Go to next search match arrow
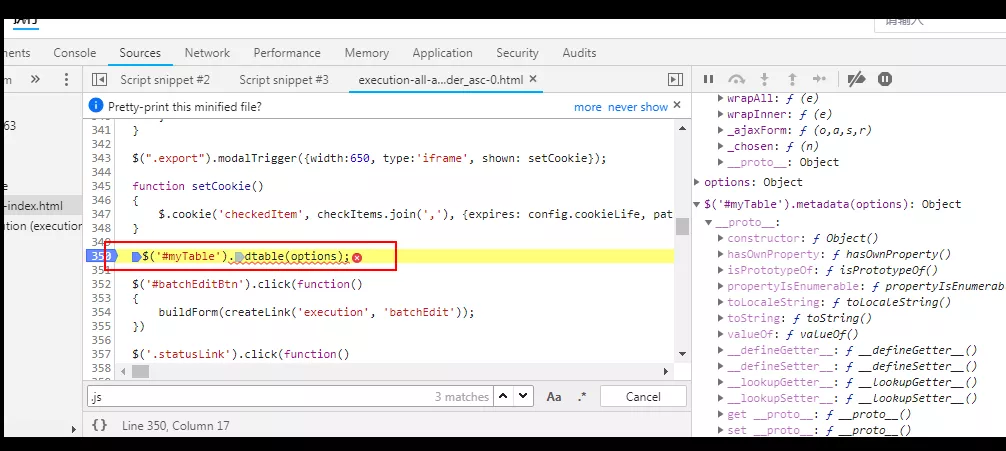 click(x=524, y=396)
